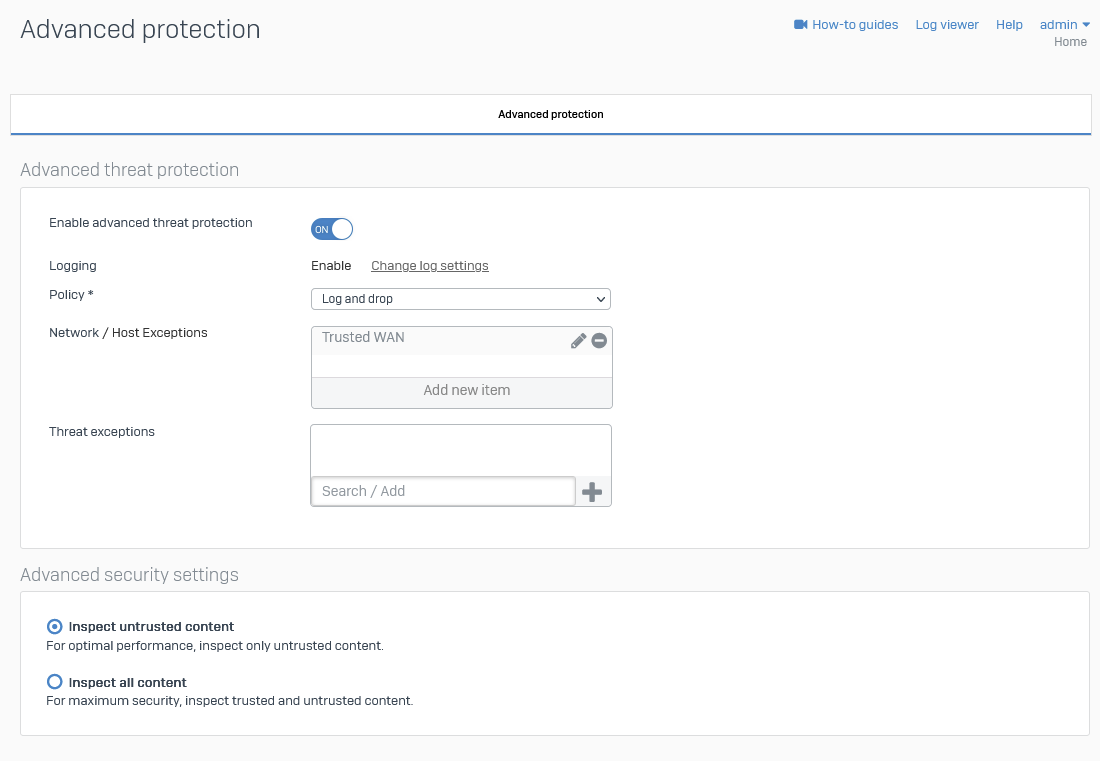Click the Home breadcrumb under admin

click(x=1070, y=42)
